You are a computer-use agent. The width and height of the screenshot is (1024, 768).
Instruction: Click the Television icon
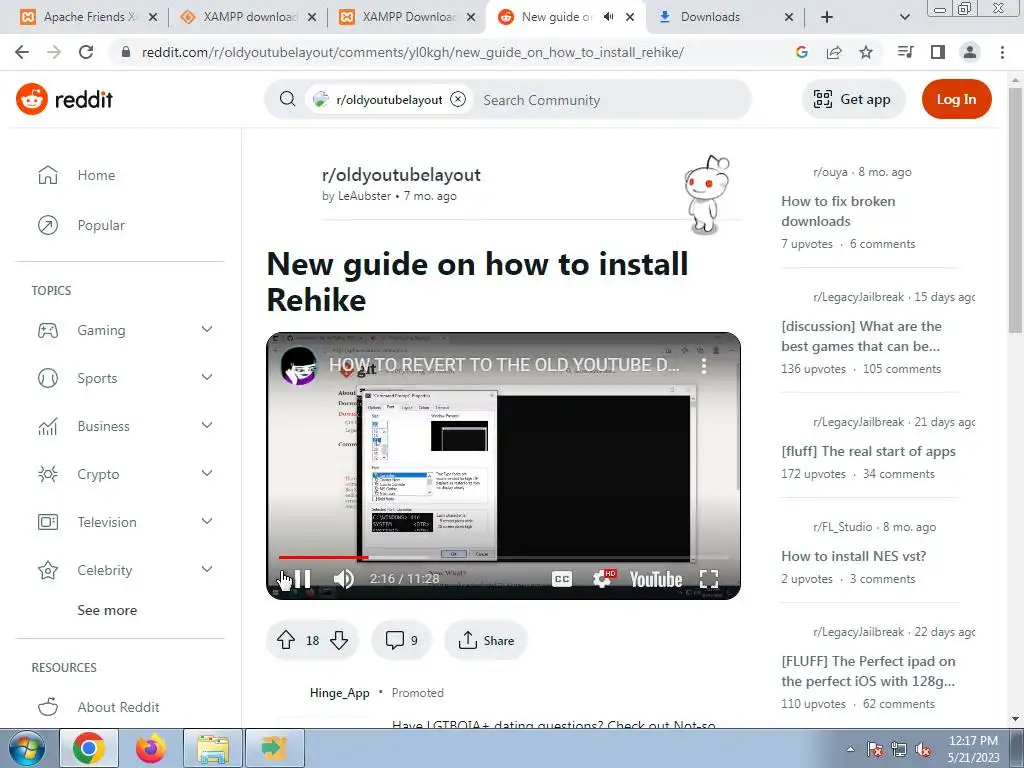point(48,522)
